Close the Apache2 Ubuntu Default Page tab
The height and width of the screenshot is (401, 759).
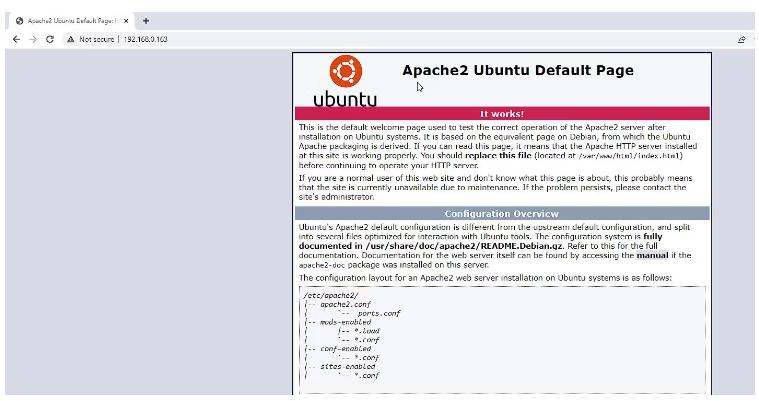click(x=126, y=21)
